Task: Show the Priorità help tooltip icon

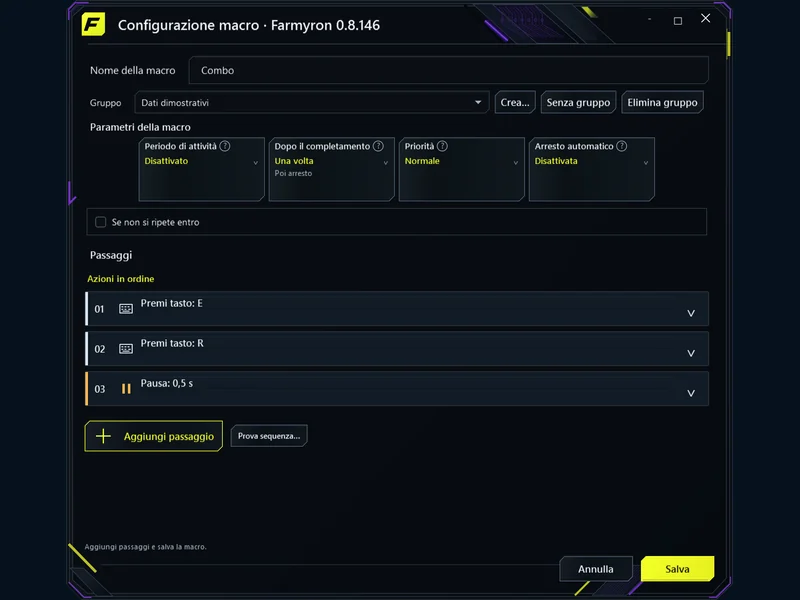Action: coord(442,146)
